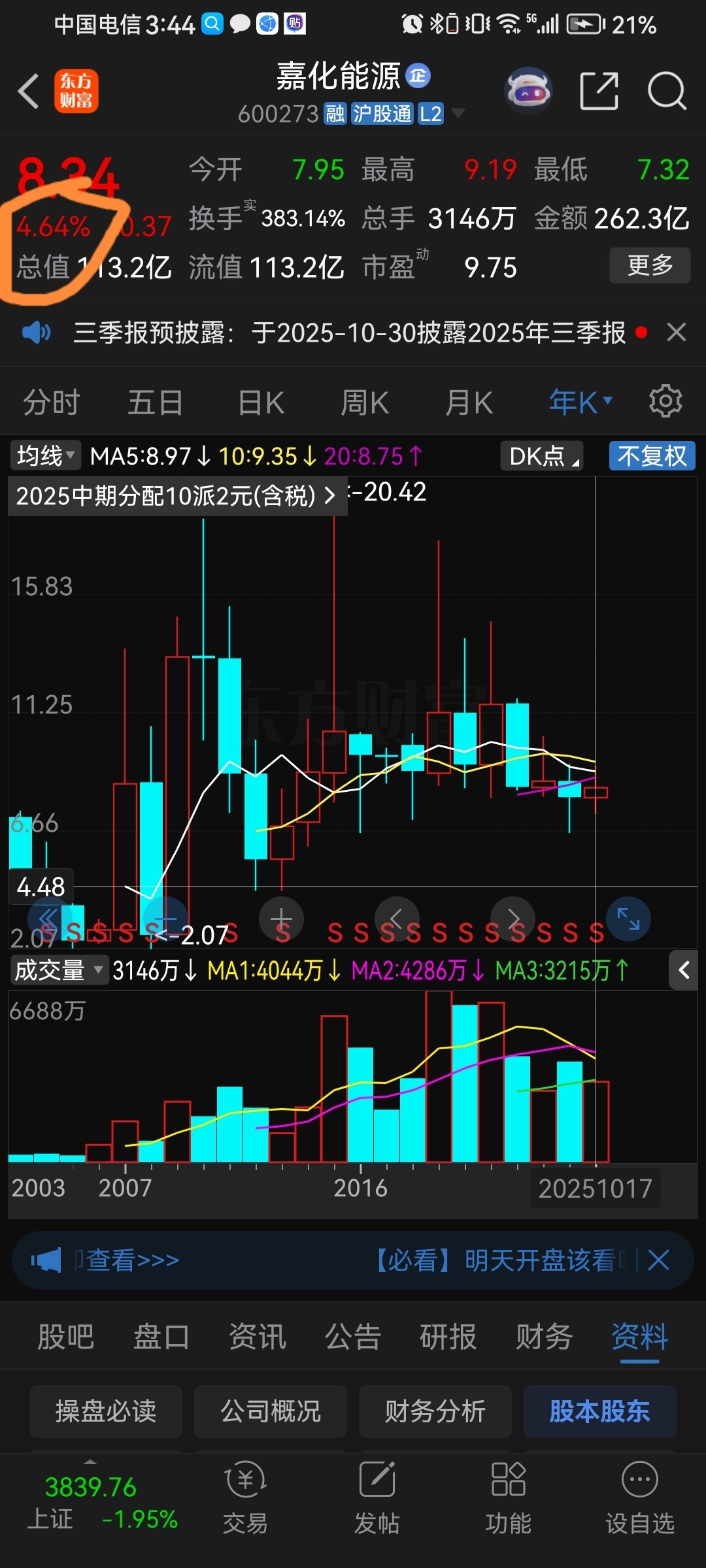Open the 三季报预披露 announcement

point(350,333)
